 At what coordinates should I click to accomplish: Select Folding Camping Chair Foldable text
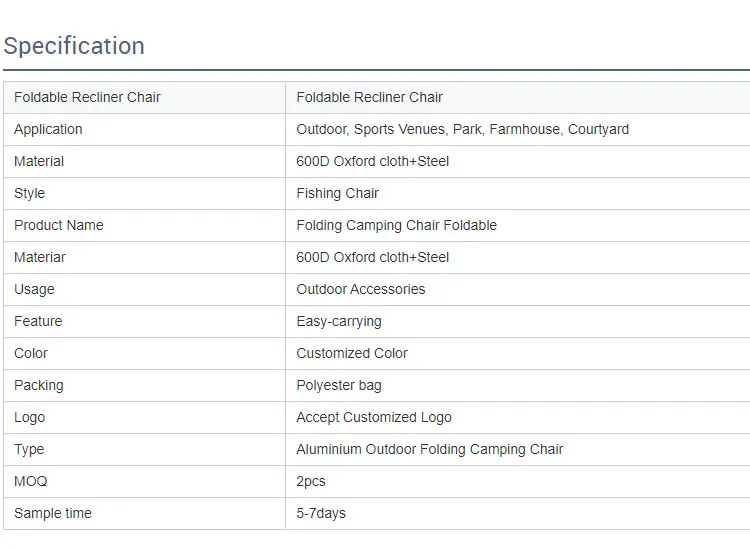[x=396, y=225]
